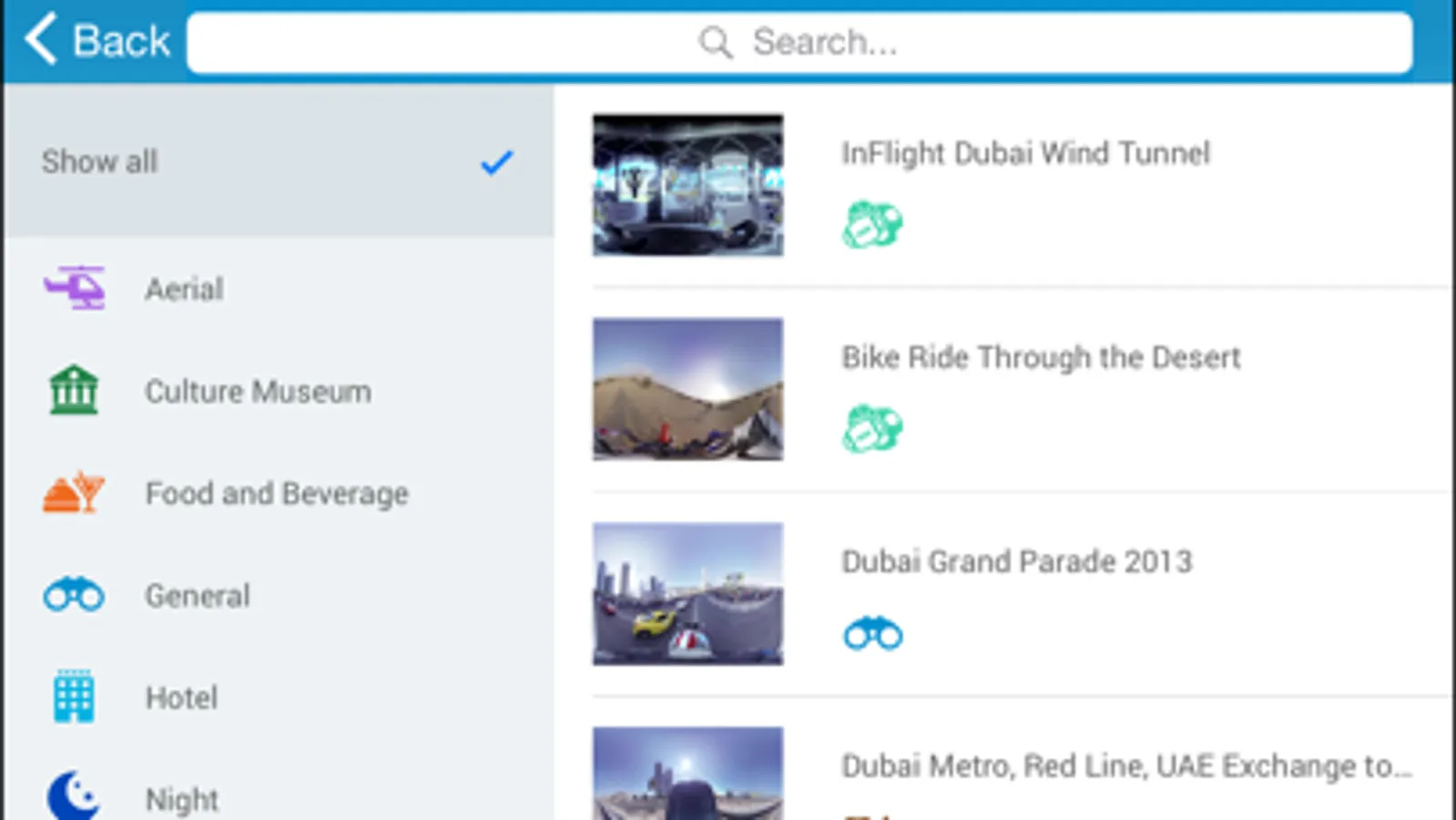Click the Hotel building icon
The width and height of the screenshot is (1456, 820).
click(74, 697)
